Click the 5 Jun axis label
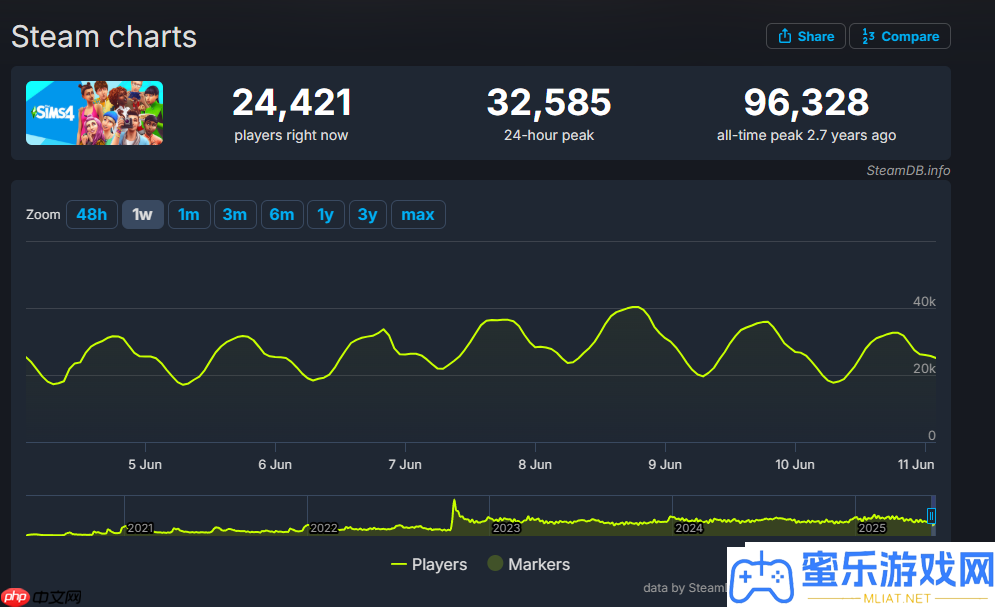This screenshot has width=995, height=607. [x=145, y=464]
